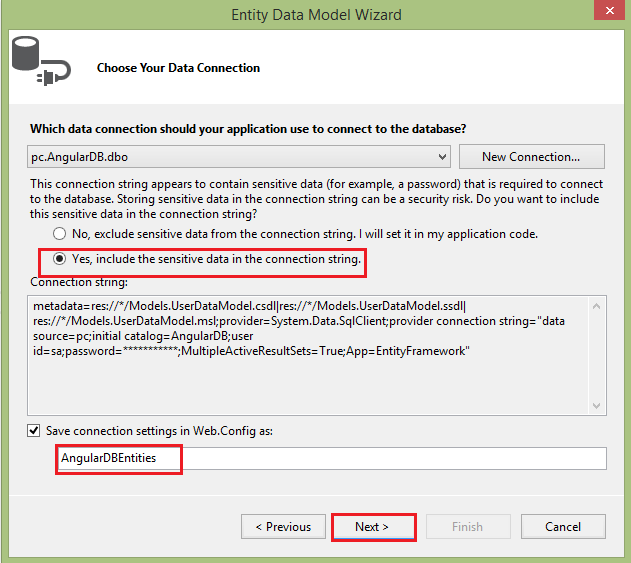Select No, exclude sensitive data option
Viewport: 631px width, 563px height.
click(60, 234)
